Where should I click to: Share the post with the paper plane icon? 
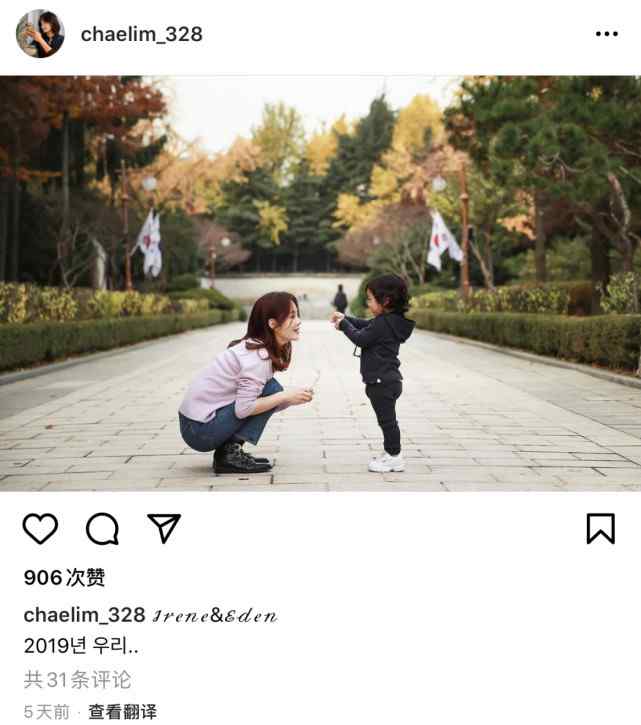click(164, 528)
